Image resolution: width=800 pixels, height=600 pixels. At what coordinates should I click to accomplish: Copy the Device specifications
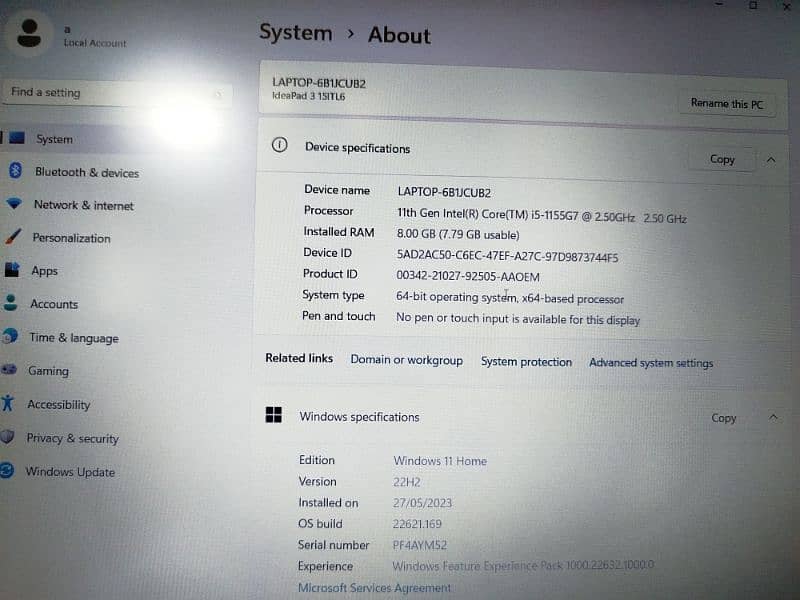coord(722,159)
